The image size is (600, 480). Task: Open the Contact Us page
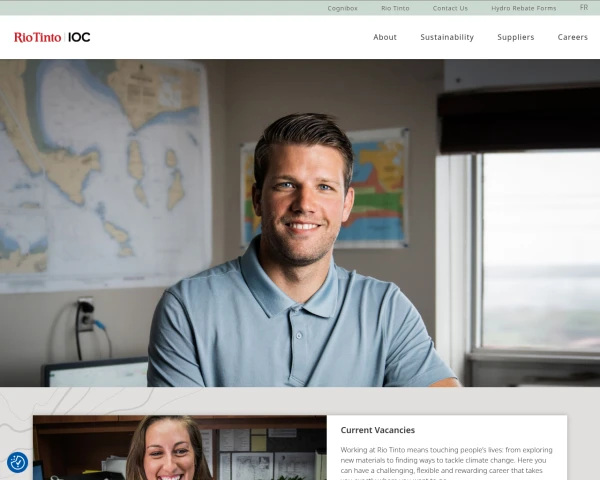pyautogui.click(x=450, y=8)
